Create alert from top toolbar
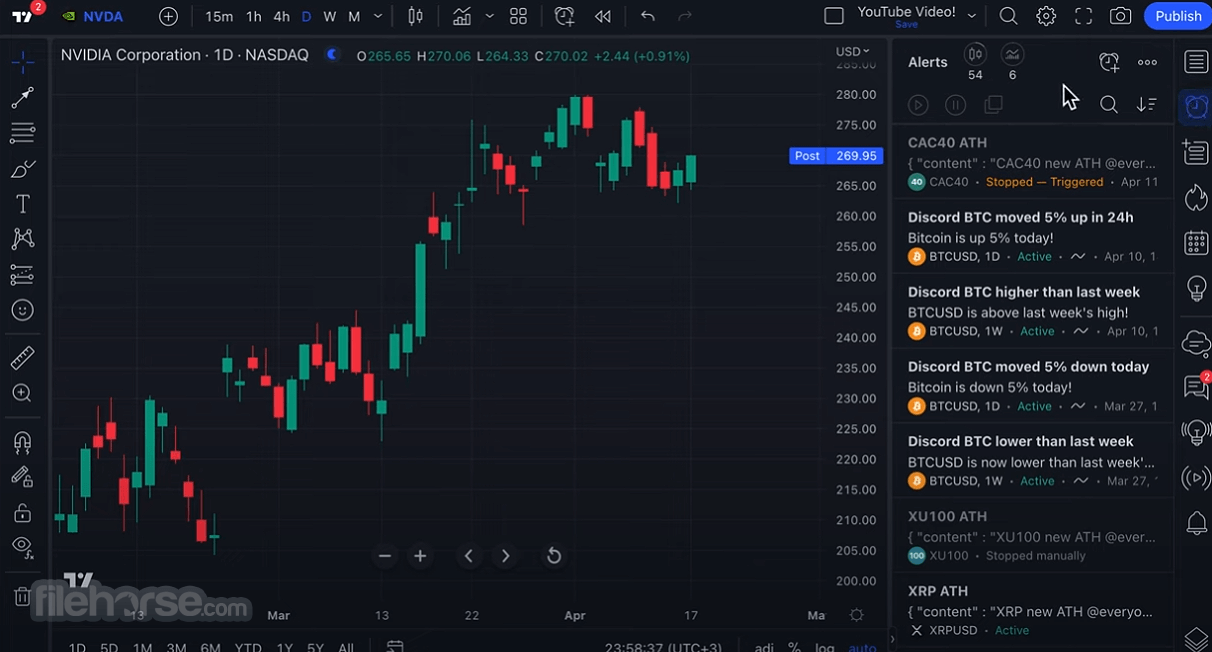This screenshot has width=1212, height=652. pyautogui.click(x=564, y=16)
